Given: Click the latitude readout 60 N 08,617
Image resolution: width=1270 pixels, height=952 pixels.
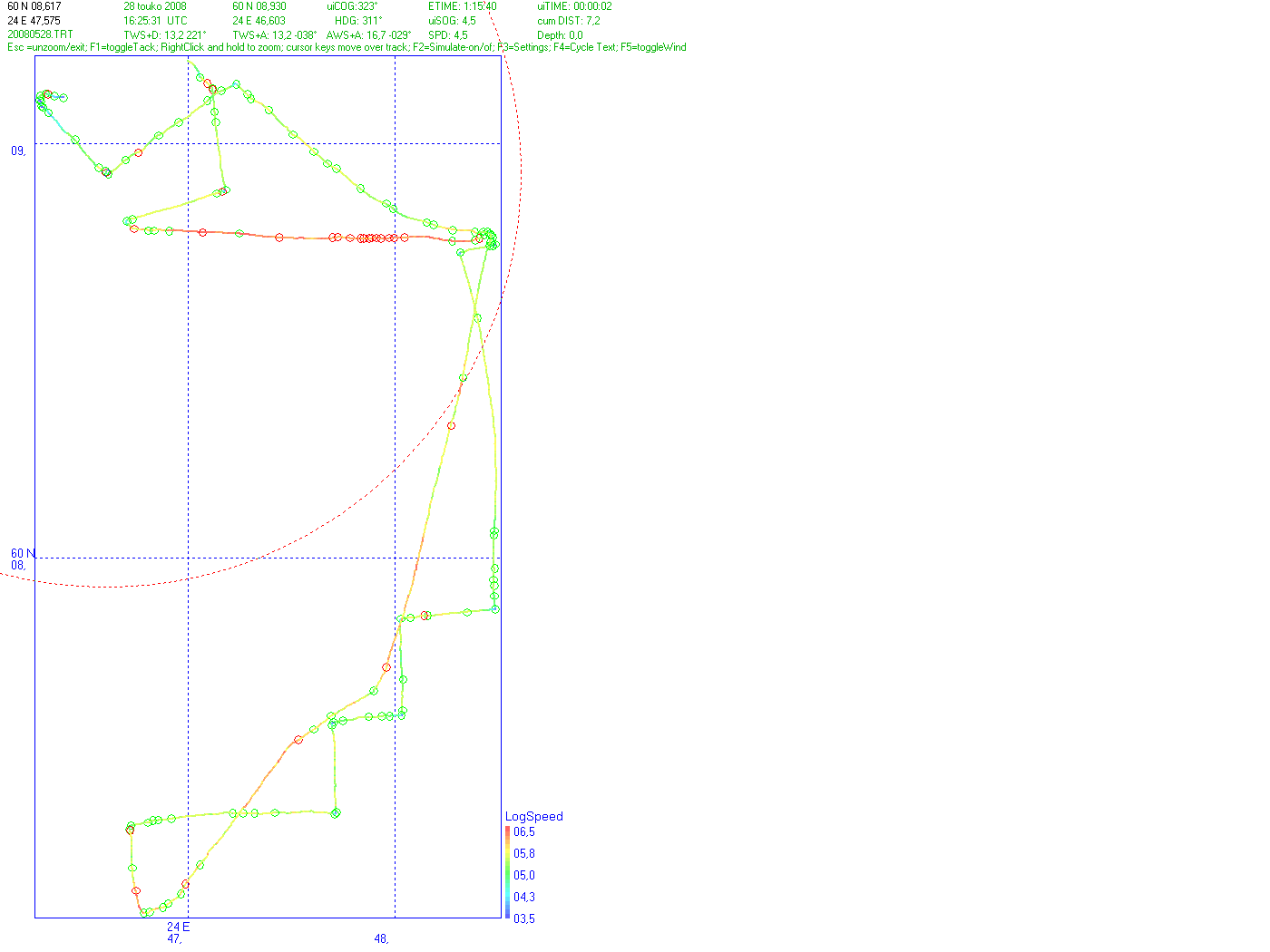Looking at the screenshot, I should click(34, 6).
